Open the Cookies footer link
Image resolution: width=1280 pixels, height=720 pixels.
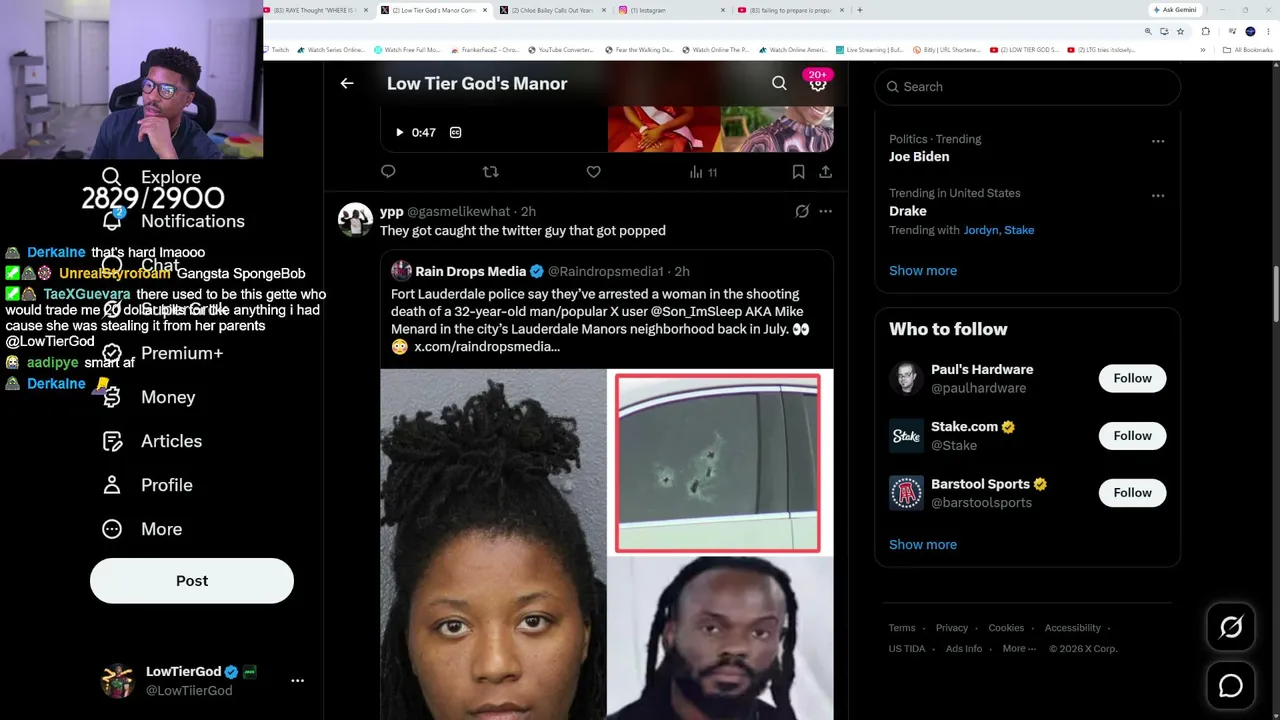tap(1006, 628)
